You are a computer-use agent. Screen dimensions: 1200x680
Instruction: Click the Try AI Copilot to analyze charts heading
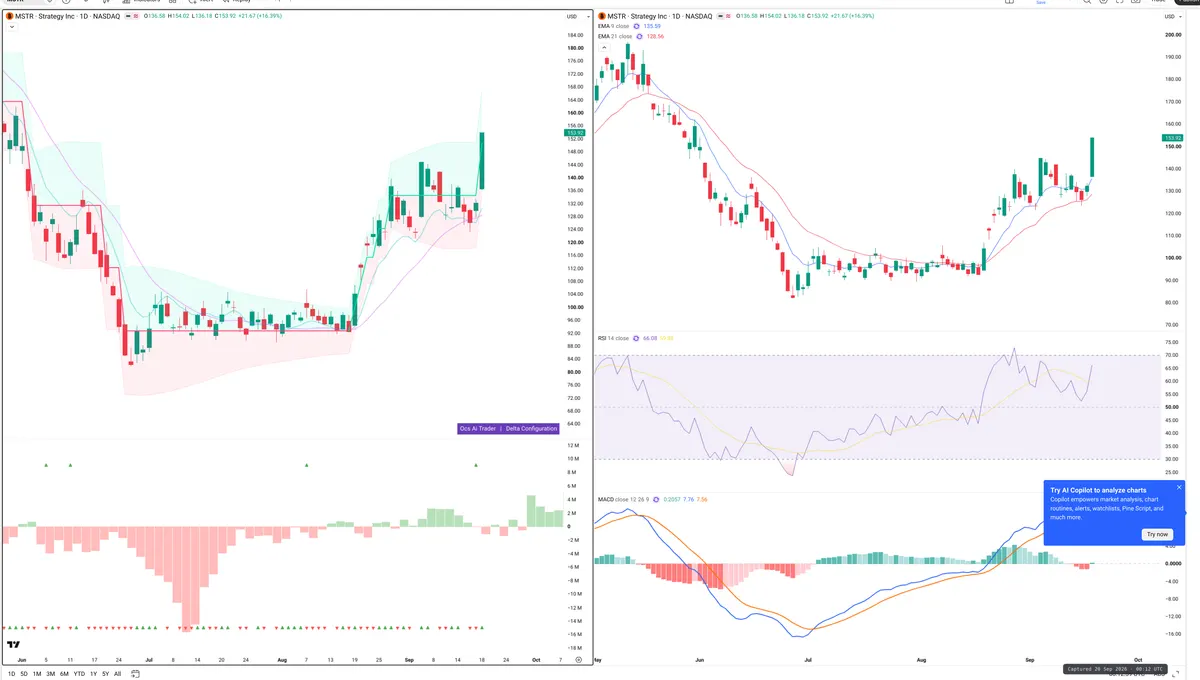coord(1098,491)
